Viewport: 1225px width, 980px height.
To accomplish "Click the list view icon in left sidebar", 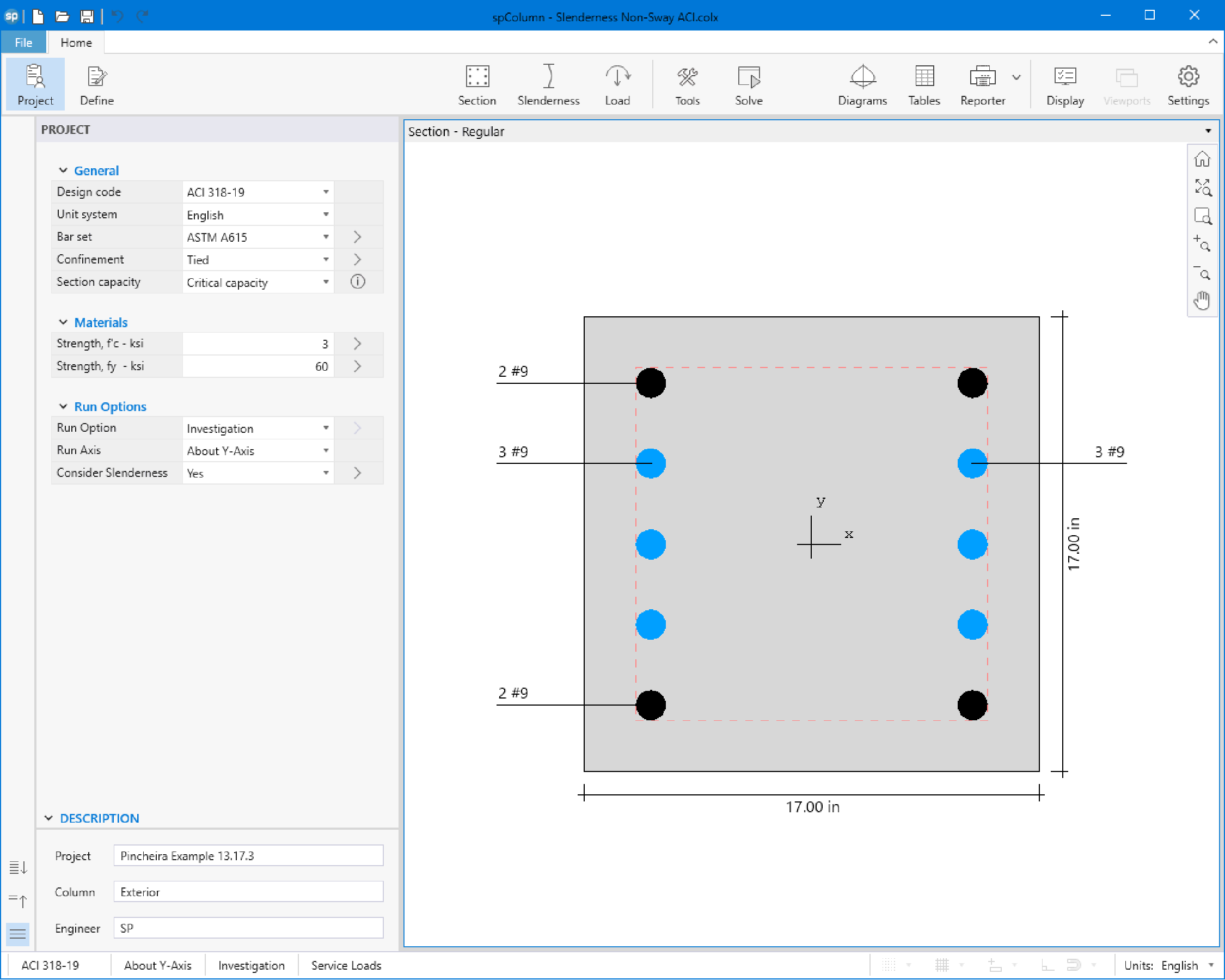I will (18, 933).
